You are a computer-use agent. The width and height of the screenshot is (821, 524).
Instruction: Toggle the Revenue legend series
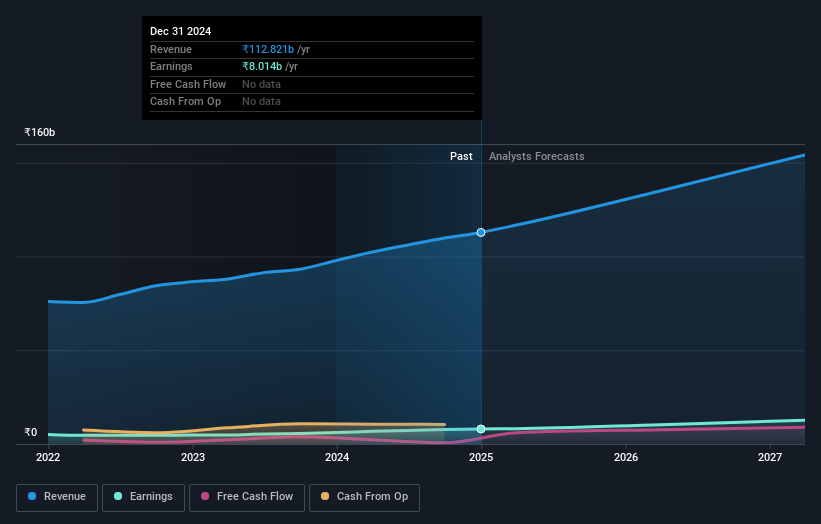click(57, 497)
